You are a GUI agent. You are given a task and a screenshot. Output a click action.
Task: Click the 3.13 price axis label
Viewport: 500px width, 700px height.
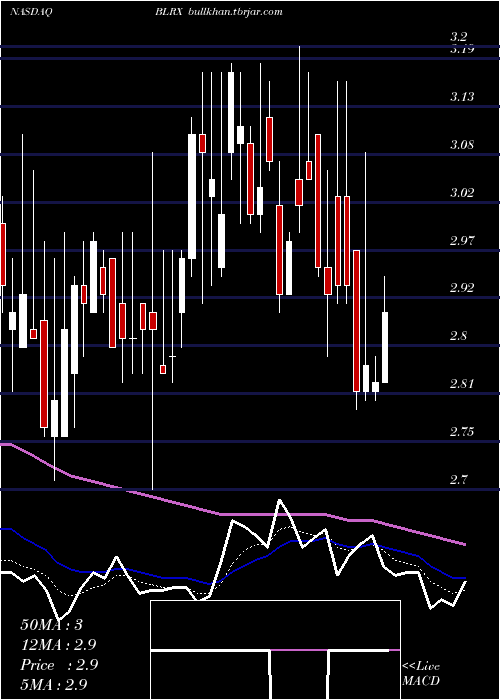click(462, 96)
